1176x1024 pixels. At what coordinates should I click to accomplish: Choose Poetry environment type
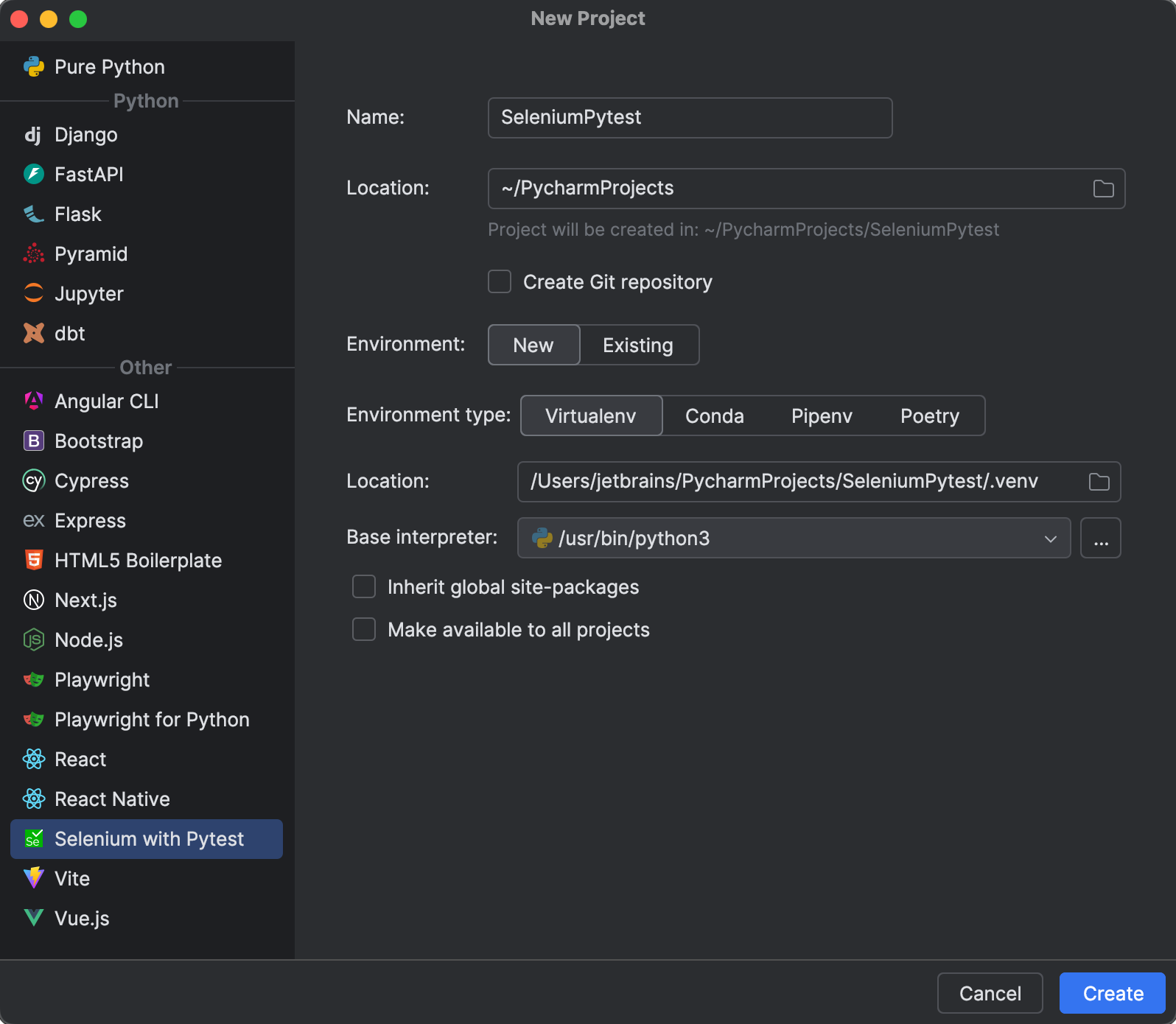pos(929,416)
